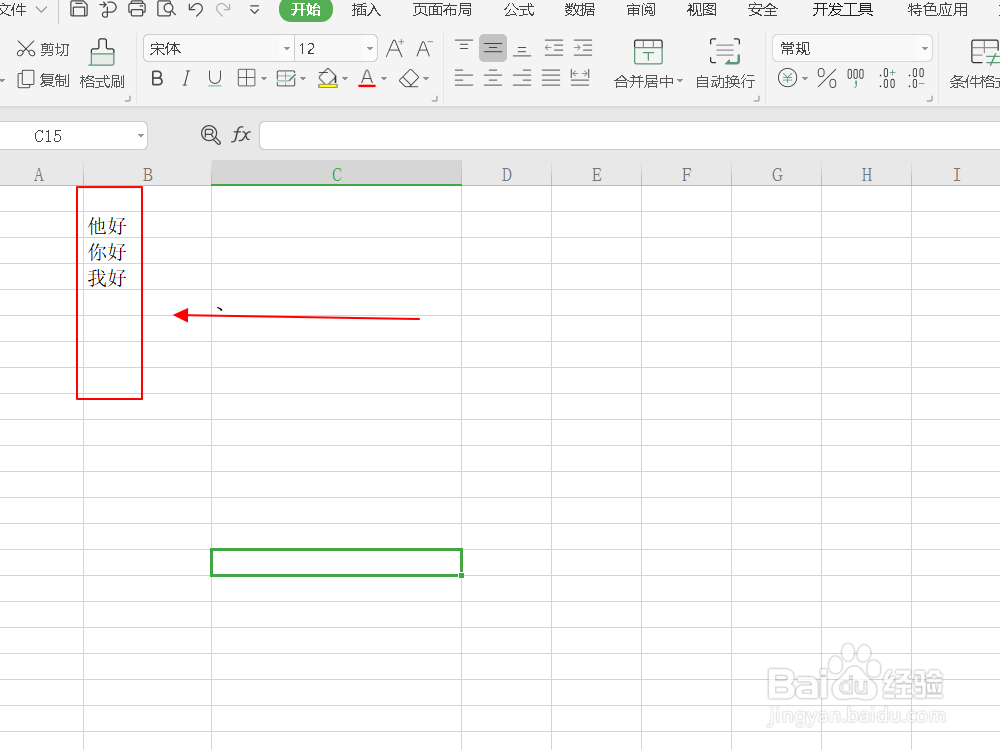
Task: Apply the thousands separator (000) format
Action: [855, 78]
